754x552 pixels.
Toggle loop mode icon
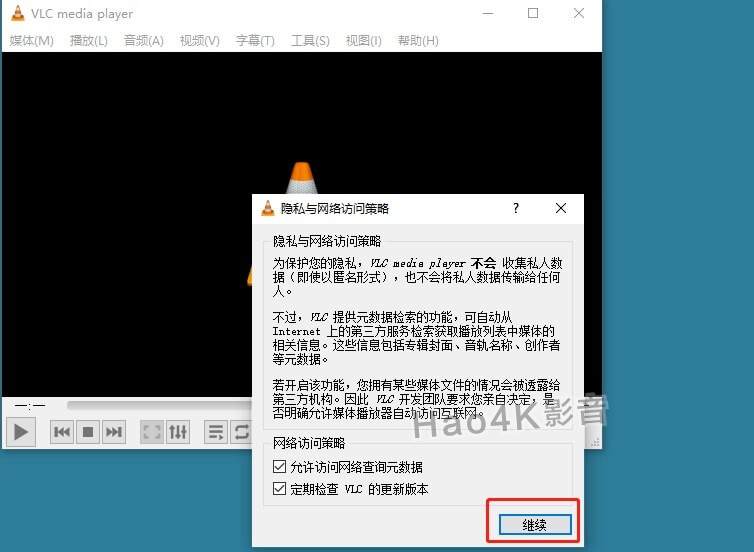tap(241, 432)
